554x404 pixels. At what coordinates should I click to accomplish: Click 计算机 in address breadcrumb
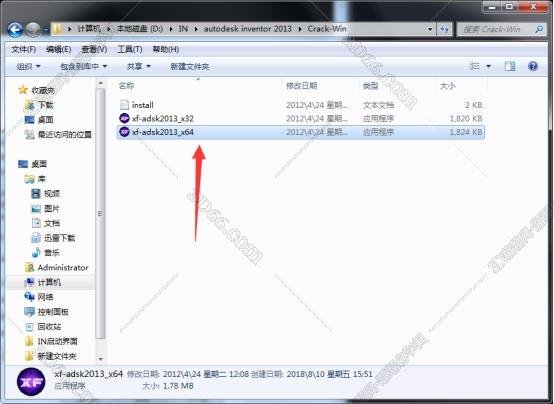pos(88,29)
